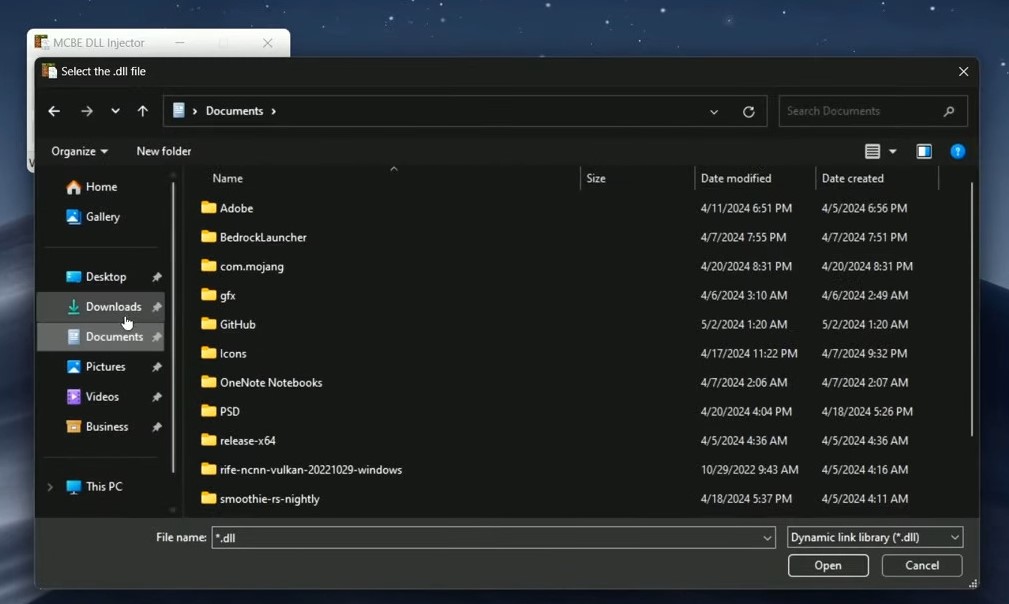Image resolution: width=1009 pixels, height=604 pixels.
Task: Click the Help question mark icon
Action: (957, 152)
